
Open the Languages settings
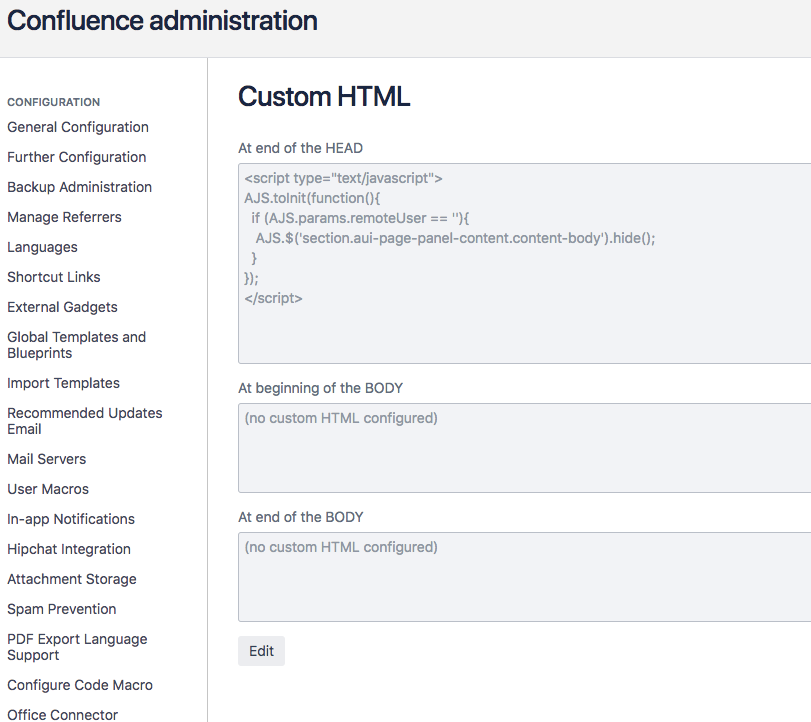click(x=42, y=247)
